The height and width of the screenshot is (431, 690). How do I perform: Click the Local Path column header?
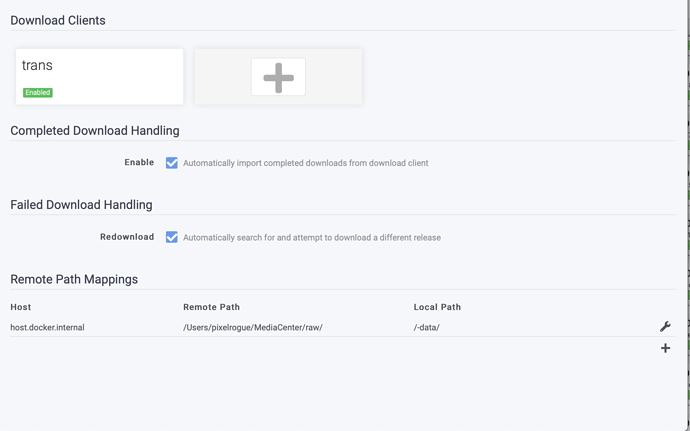(437, 307)
